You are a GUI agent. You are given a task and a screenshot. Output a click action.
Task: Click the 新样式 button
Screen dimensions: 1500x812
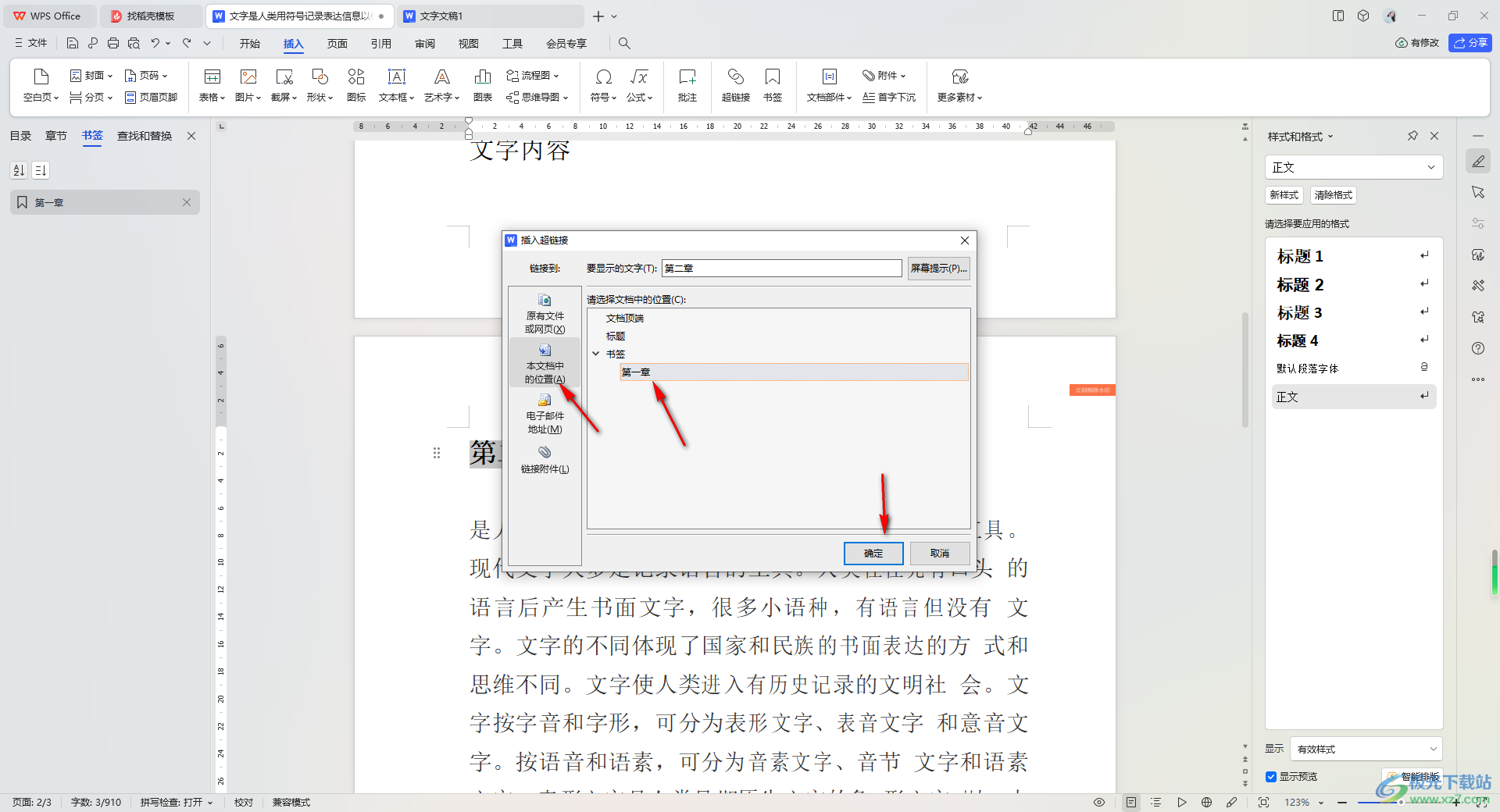pos(1284,195)
